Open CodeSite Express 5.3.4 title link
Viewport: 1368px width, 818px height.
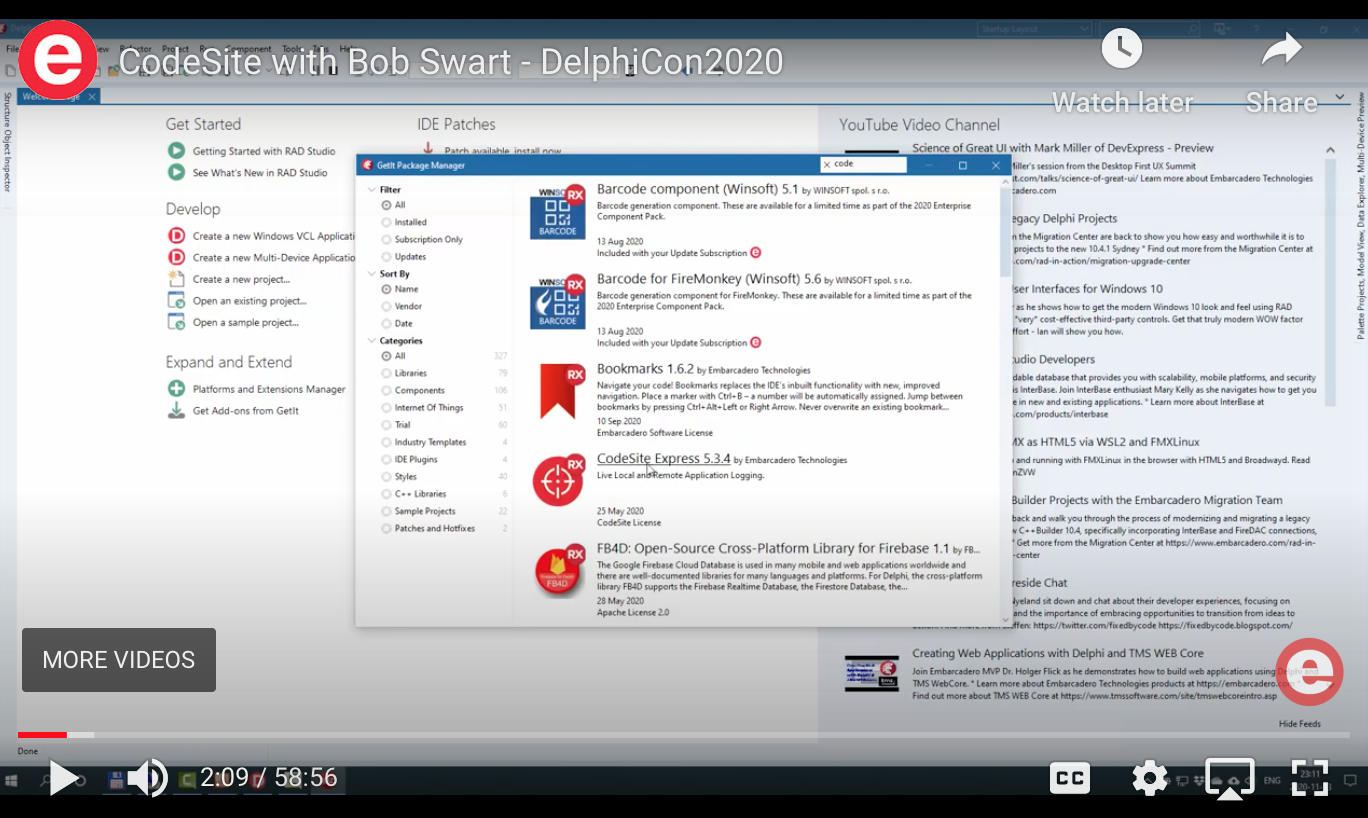(663, 459)
